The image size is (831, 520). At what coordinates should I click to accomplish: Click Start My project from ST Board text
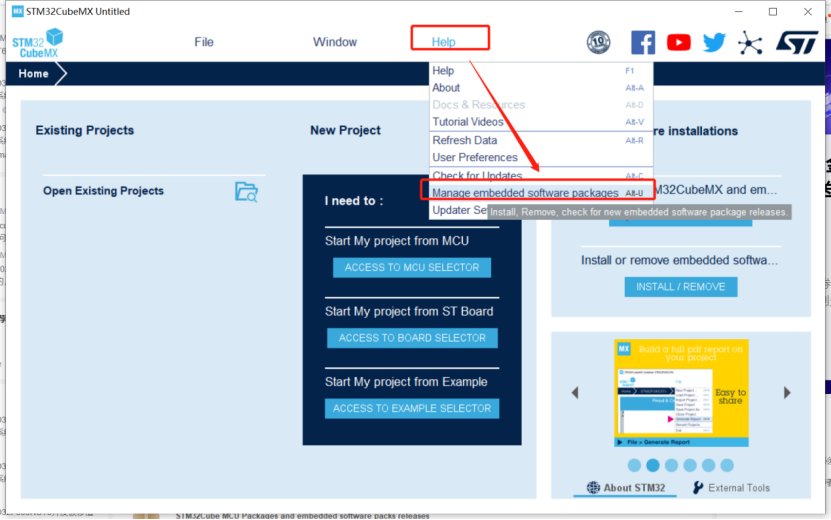coord(409,311)
